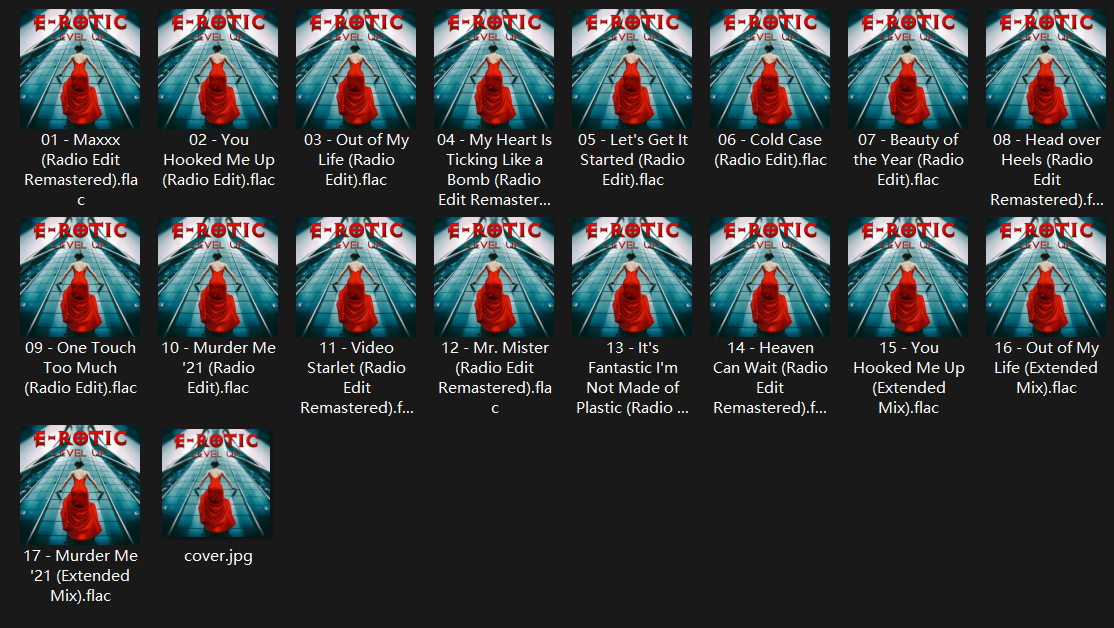Select the 09 - One Touch Too Much thumbnail
This screenshot has height=628, width=1114.
click(80, 277)
